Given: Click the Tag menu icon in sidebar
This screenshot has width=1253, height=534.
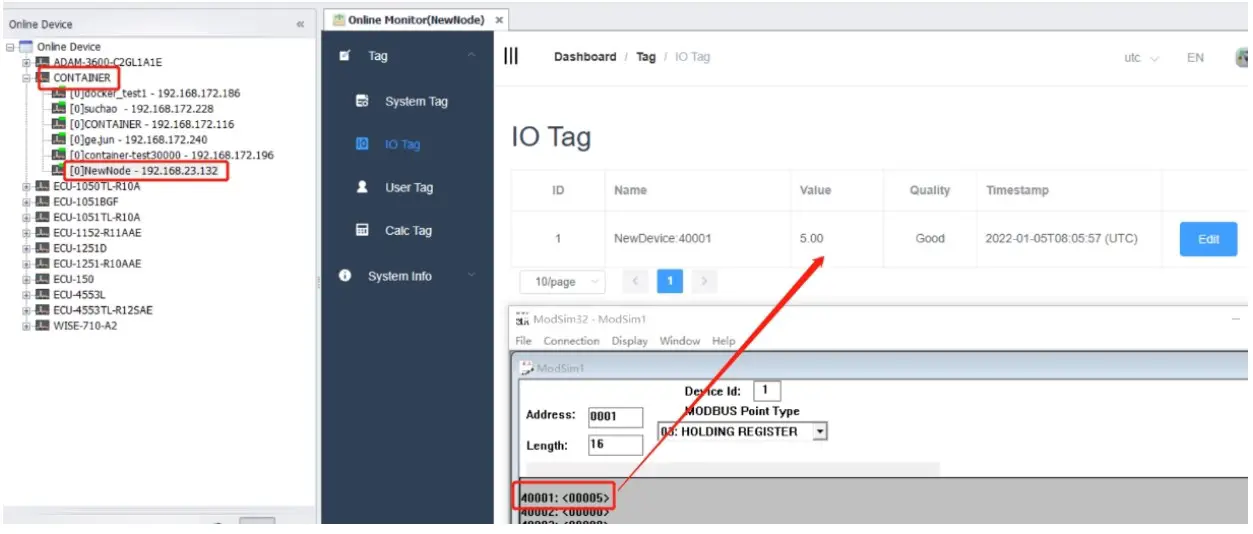Looking at the screenshot, I should [345, 56].
